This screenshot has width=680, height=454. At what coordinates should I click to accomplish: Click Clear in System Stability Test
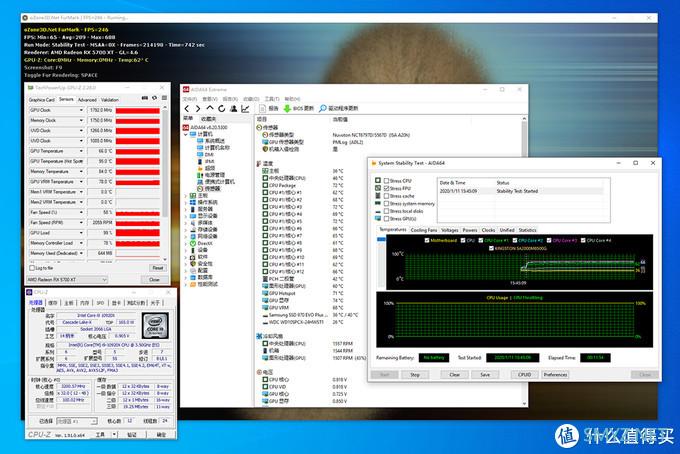pos(454,375)
